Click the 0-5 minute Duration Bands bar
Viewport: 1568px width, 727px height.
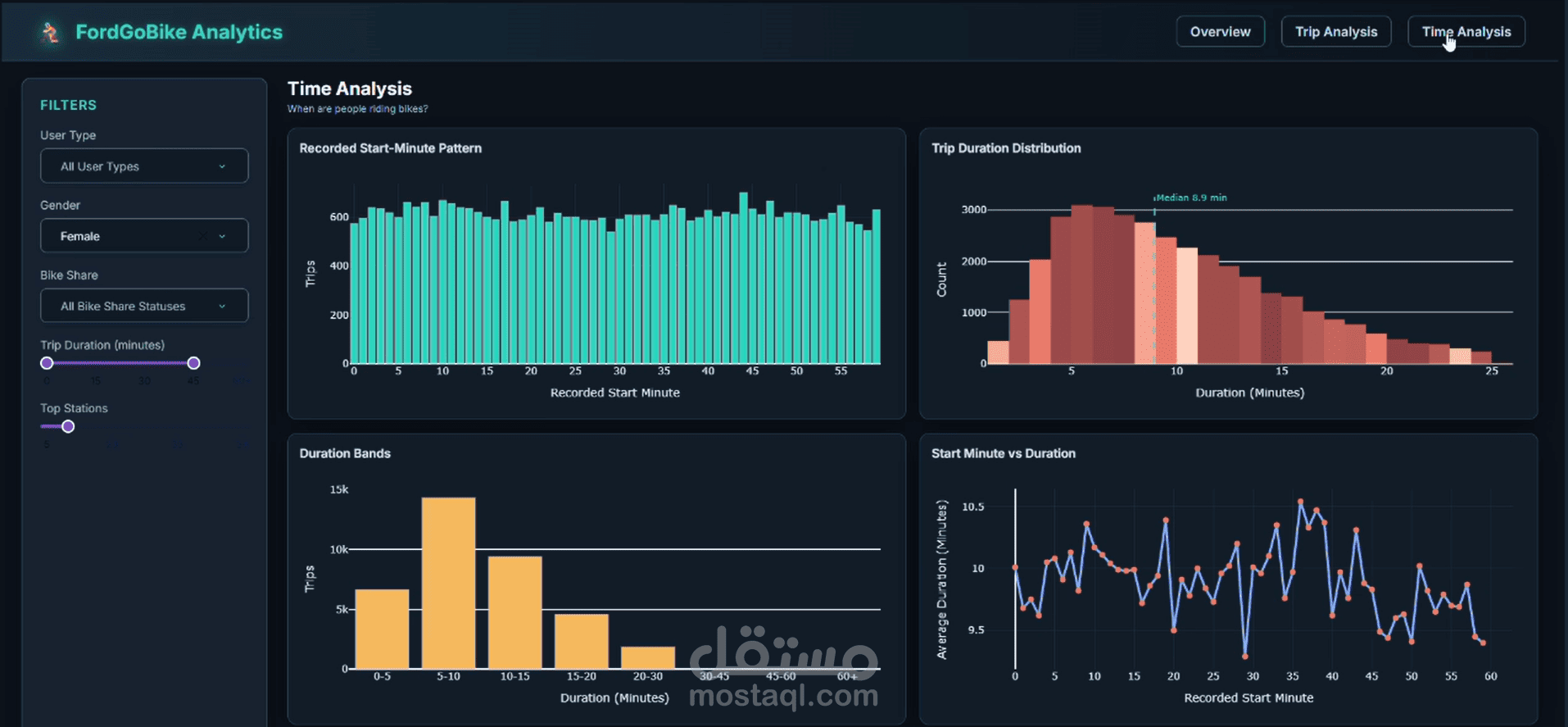[x=382, y=629]
